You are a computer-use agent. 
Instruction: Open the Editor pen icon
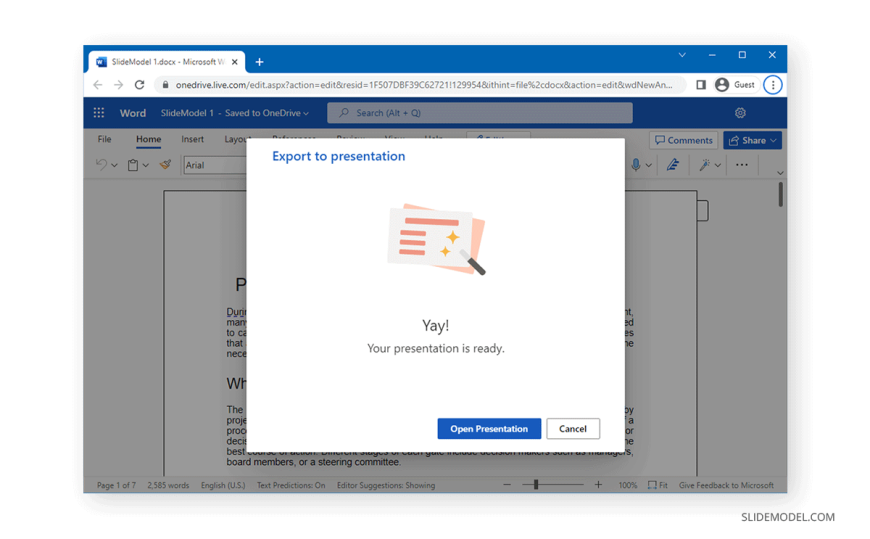tap(672, 165)
